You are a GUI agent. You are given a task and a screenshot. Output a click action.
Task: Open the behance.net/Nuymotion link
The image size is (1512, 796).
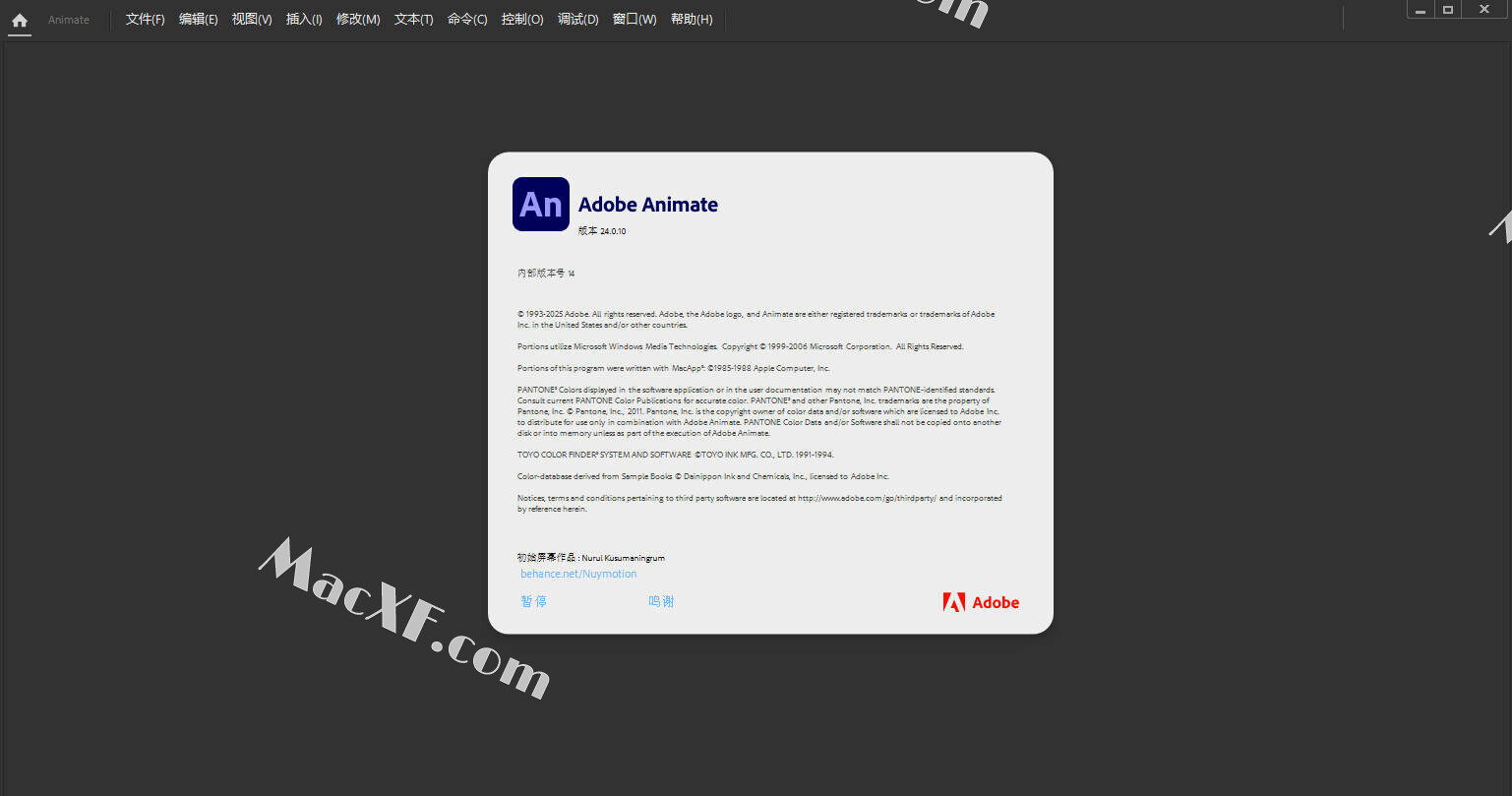point(578,574)
